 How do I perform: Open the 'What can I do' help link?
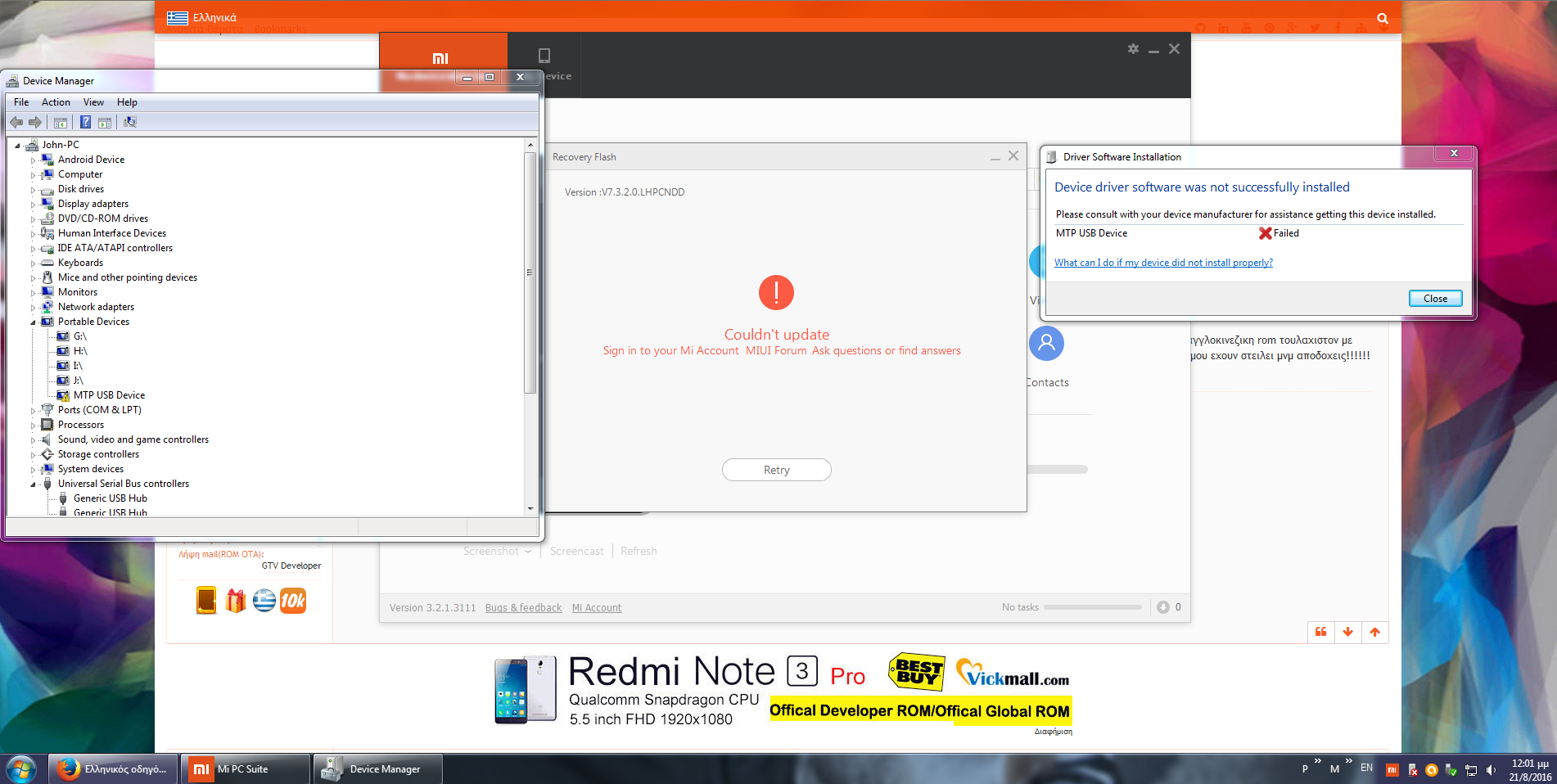(x=1162, y=263)
